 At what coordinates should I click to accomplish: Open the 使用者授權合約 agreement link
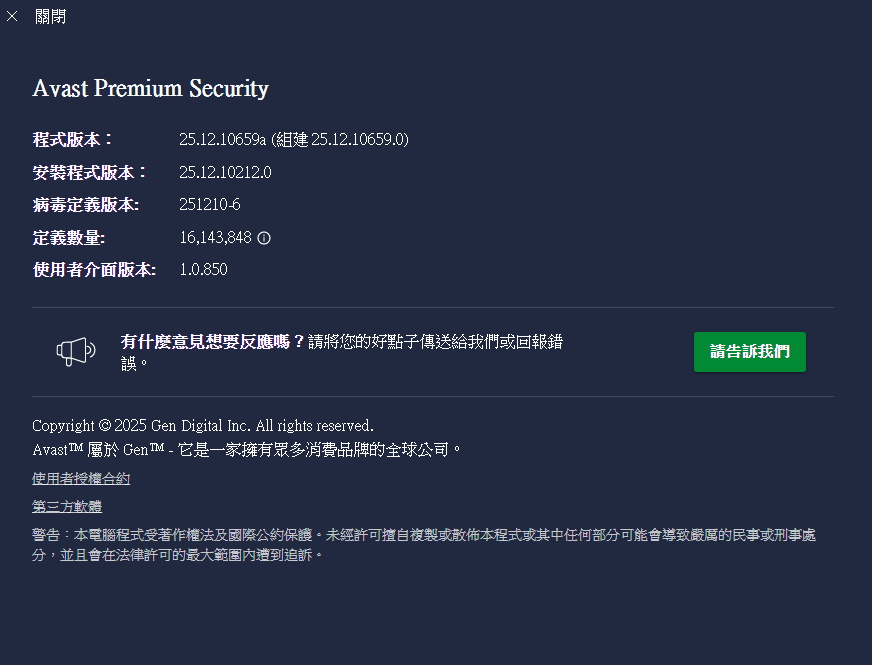click(80, 478)
